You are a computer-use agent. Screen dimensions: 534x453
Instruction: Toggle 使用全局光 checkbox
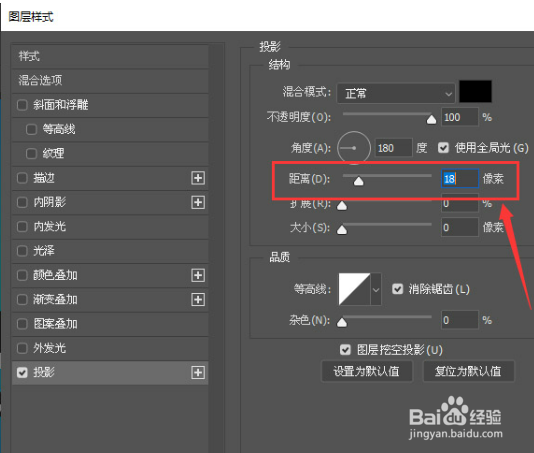[443, 148]
